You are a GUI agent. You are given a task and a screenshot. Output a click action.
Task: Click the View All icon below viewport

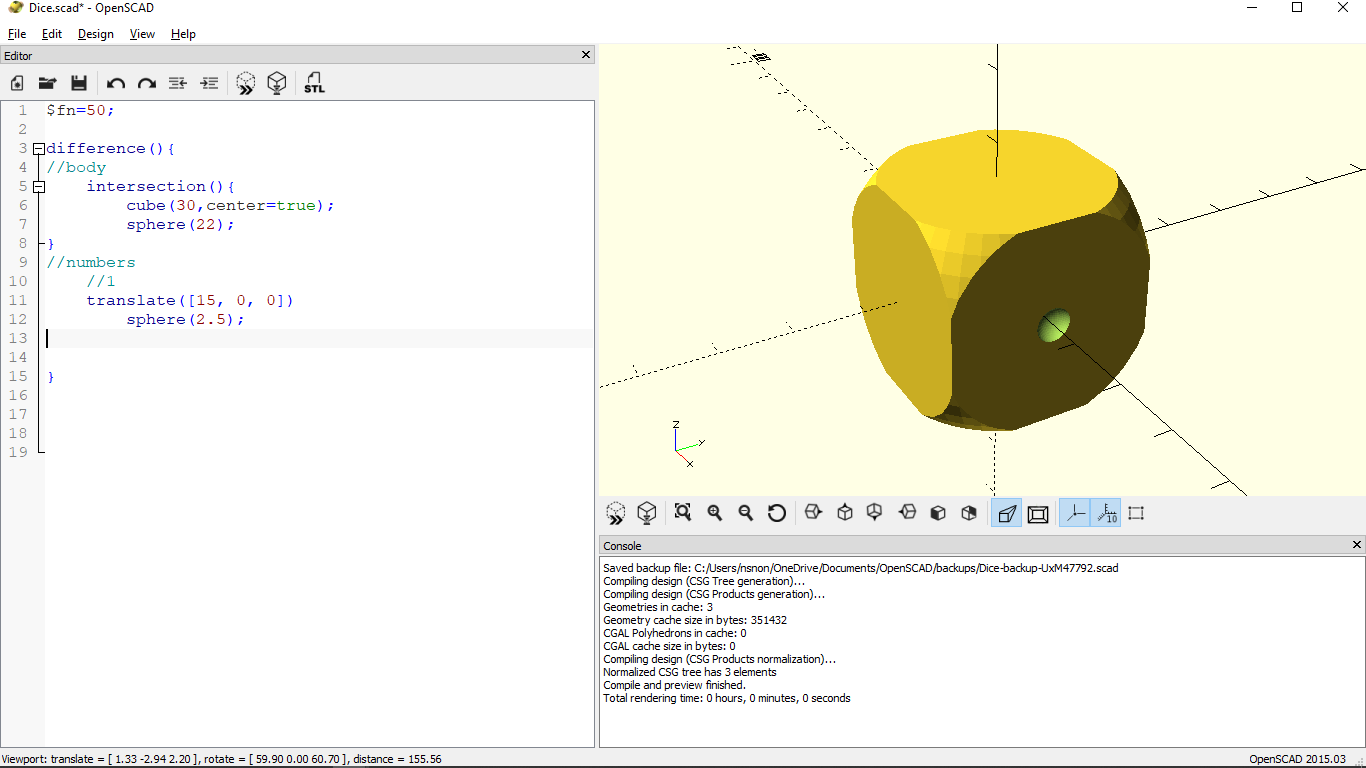(683, 513)
